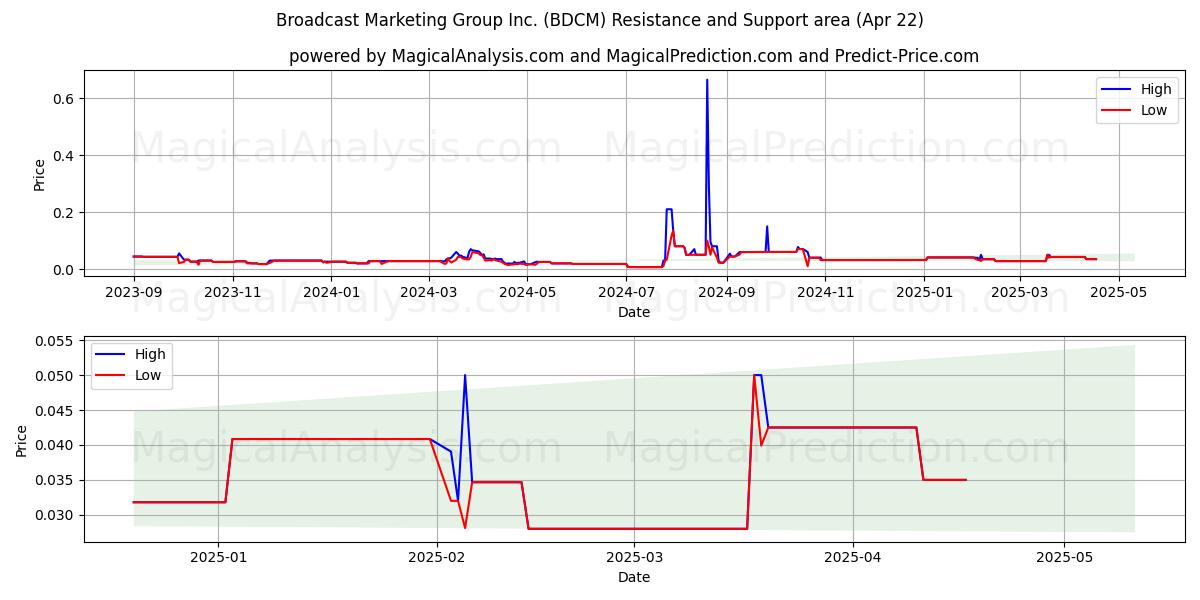Select the 2025-03 label on top chart axis
The width and height of the screenshot is (1200, 600).
click(1020, 292)
